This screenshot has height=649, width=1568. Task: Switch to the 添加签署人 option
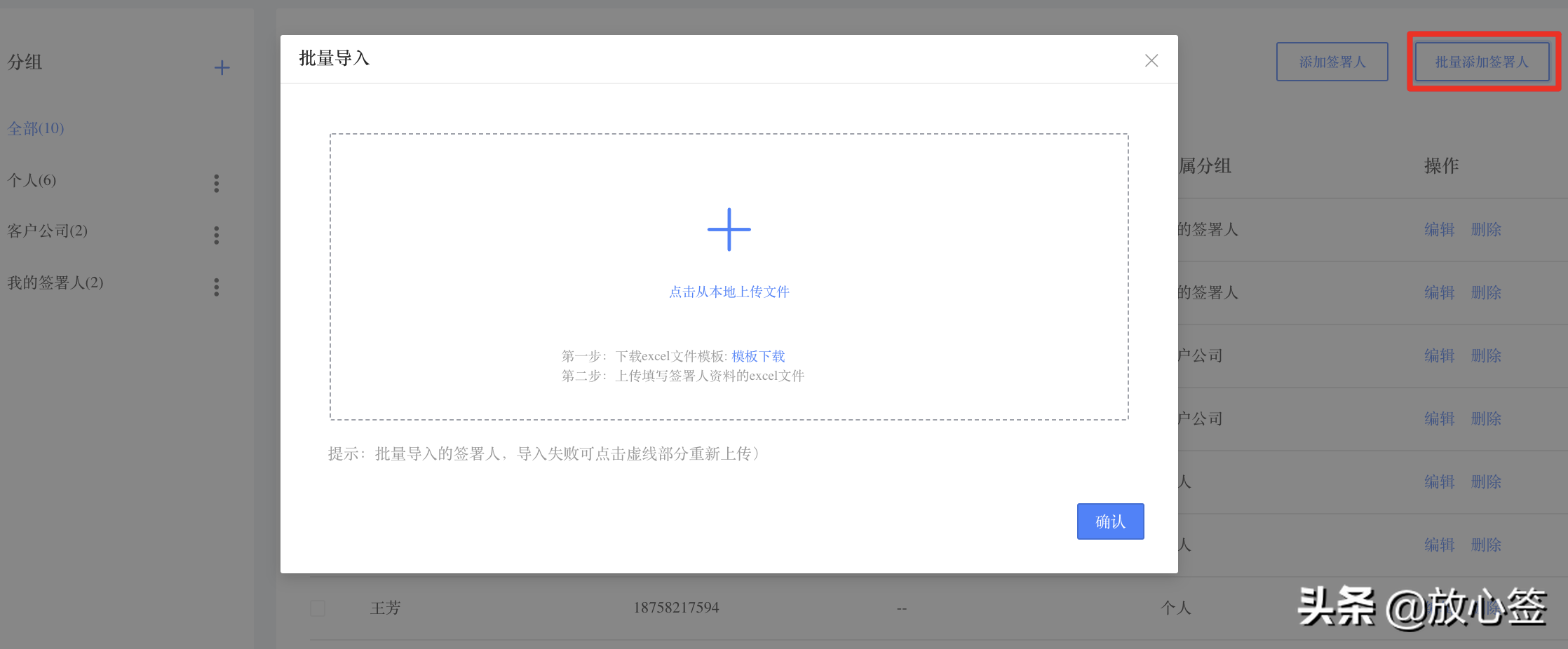click(1331, 62)
